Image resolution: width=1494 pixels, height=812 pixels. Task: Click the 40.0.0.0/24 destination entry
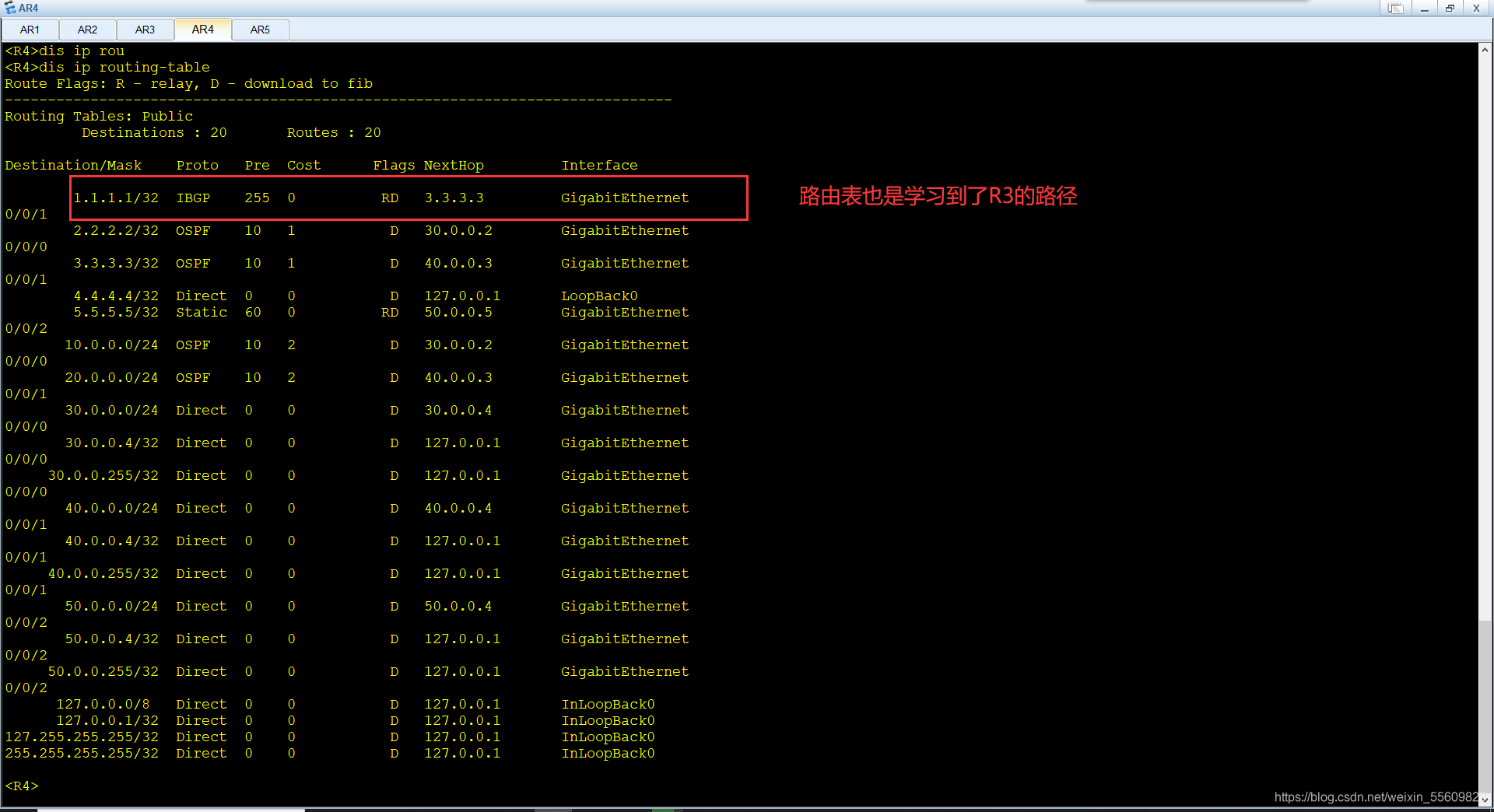(111, 509)
